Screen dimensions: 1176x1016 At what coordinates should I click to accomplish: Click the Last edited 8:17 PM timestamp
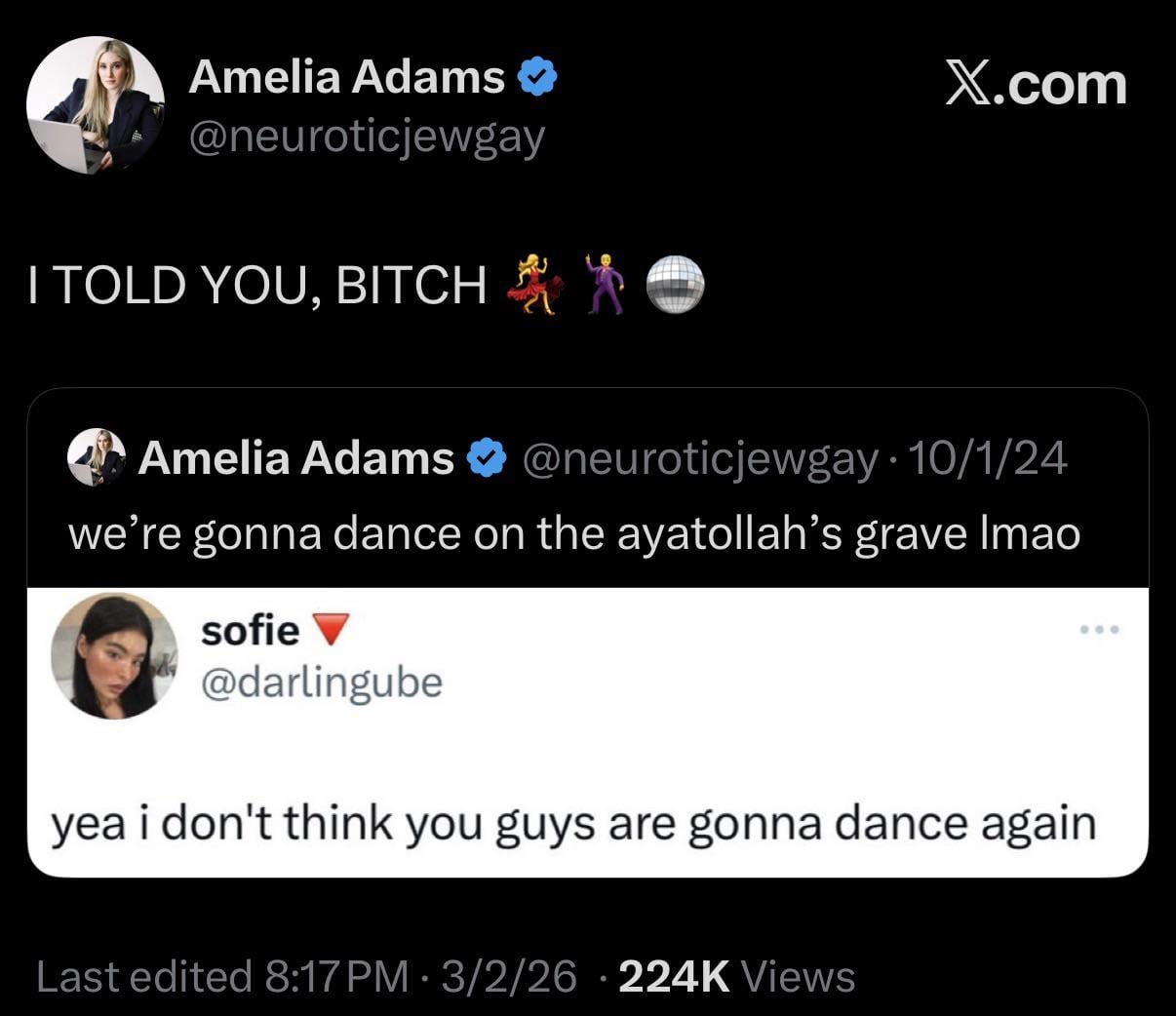222,976
